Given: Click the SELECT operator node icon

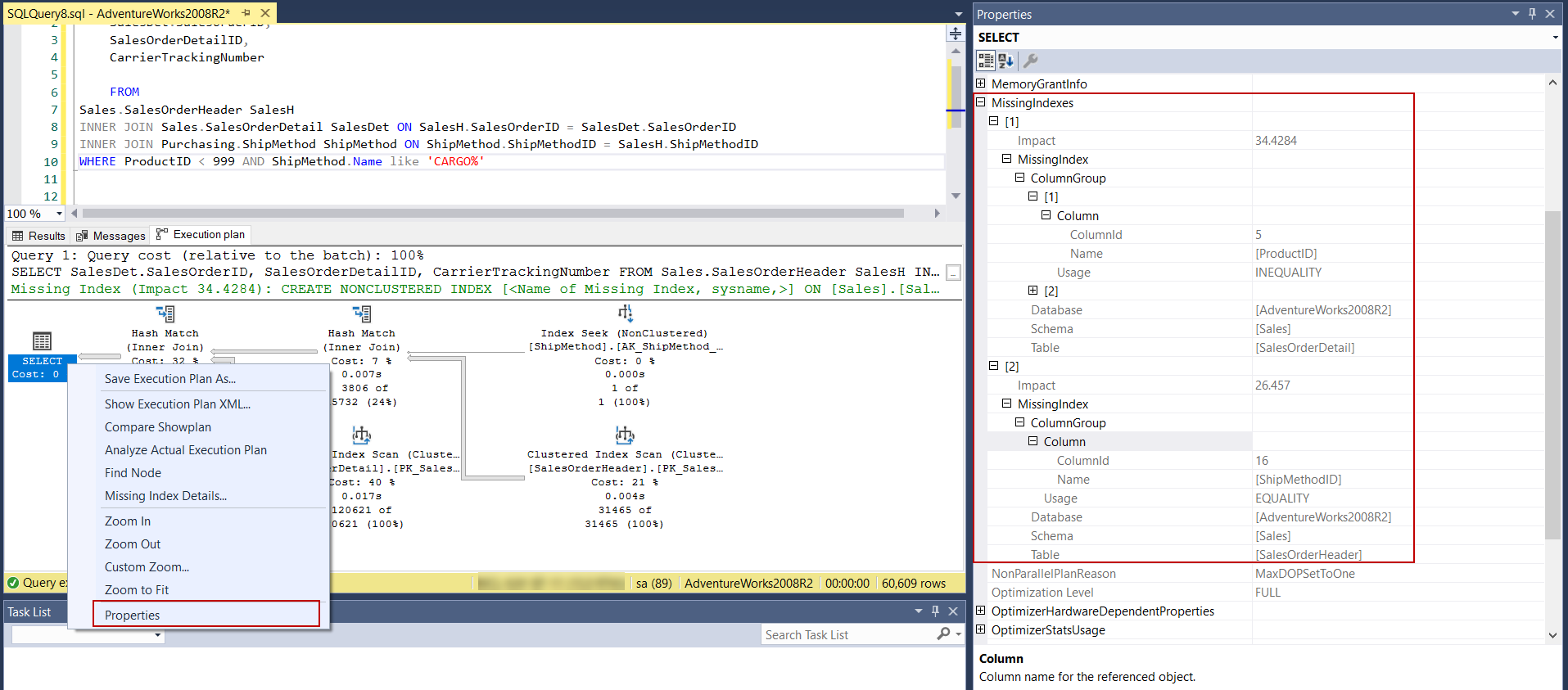Looking at the screenshot, I should pyautogui.click(x=42, y=340).
